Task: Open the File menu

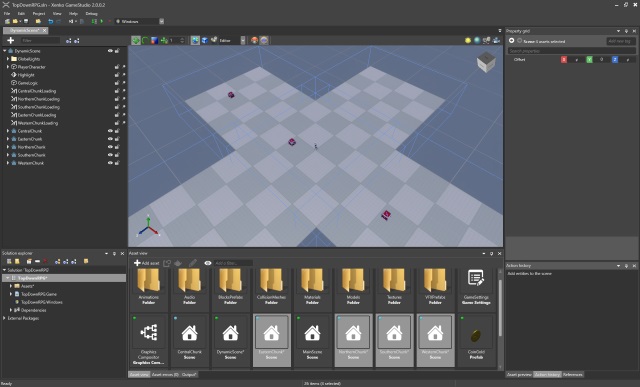Action: click(7, 13)
